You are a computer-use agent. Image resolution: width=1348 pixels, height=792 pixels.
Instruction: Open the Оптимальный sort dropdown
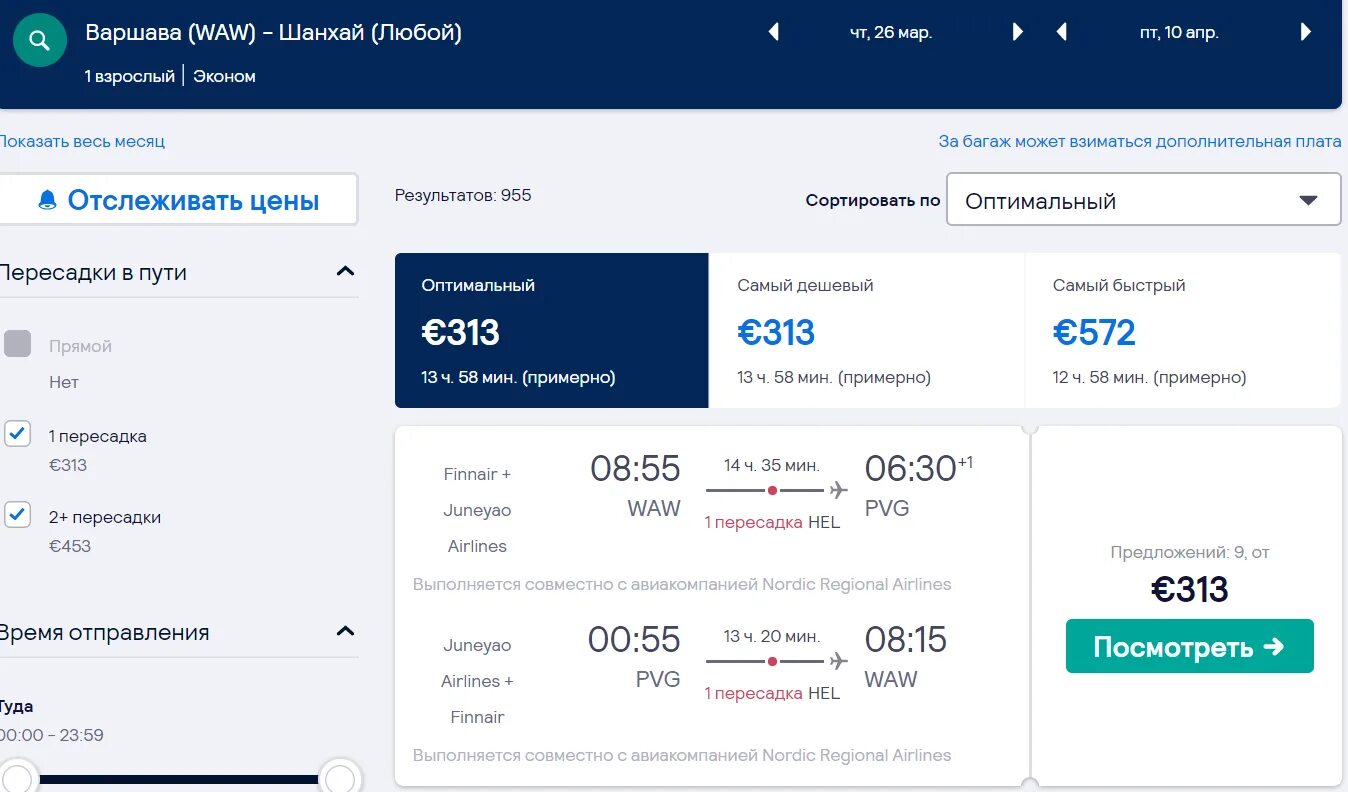1143,200
